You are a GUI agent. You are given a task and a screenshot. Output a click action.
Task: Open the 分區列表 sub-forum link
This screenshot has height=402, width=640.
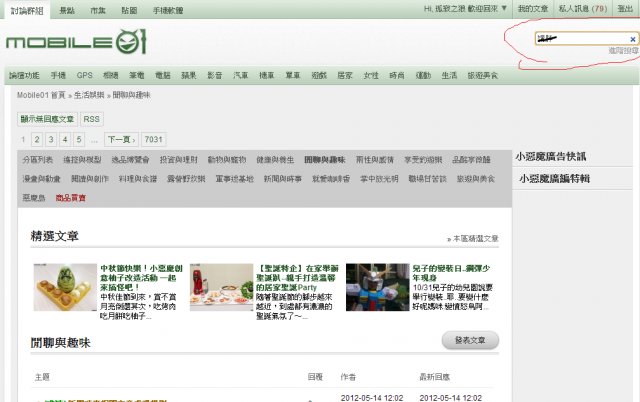tap(38, 160)
